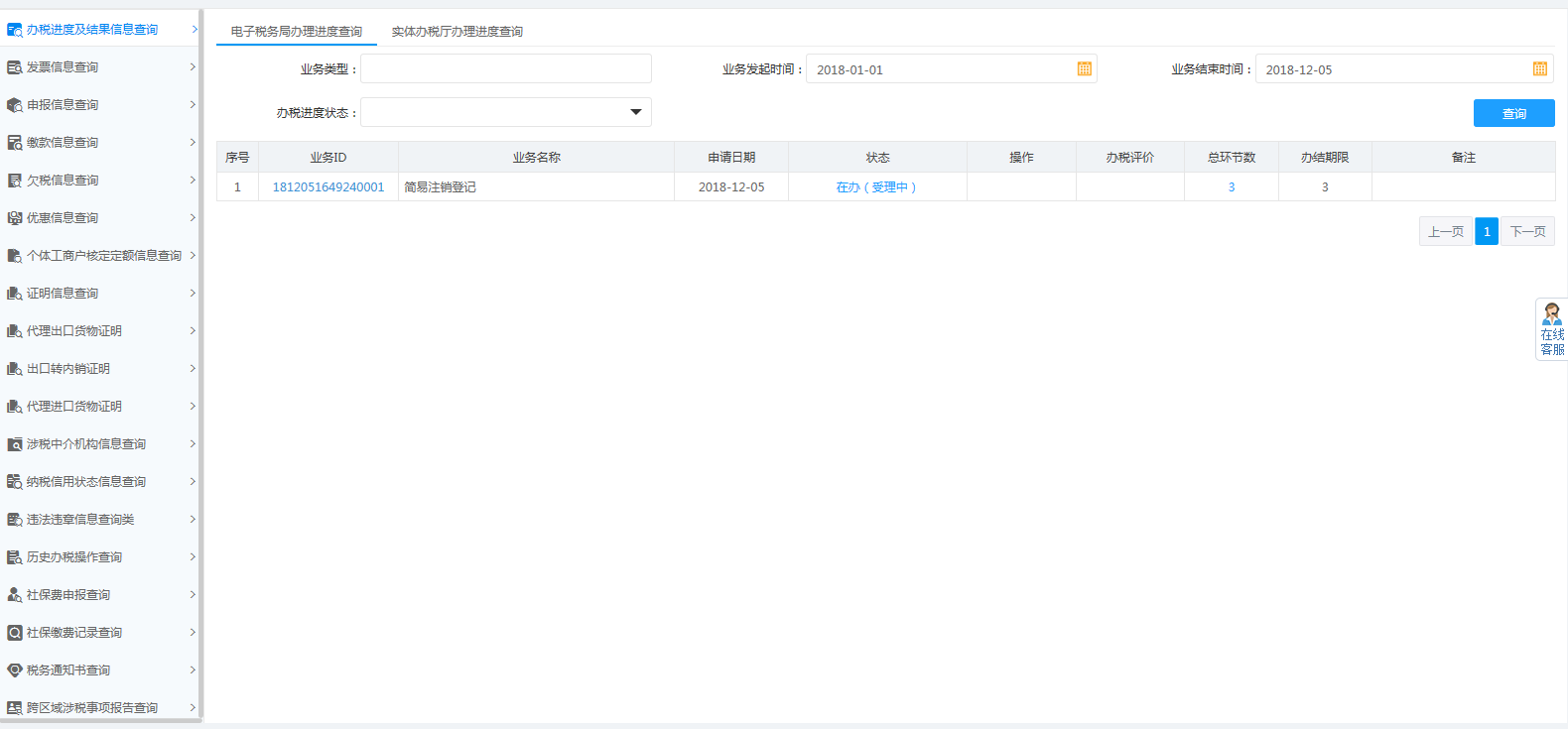Screen dimensions: 1568x729
Task: Click the 社保费申报查询 person icon
Action: pos(14,595)
